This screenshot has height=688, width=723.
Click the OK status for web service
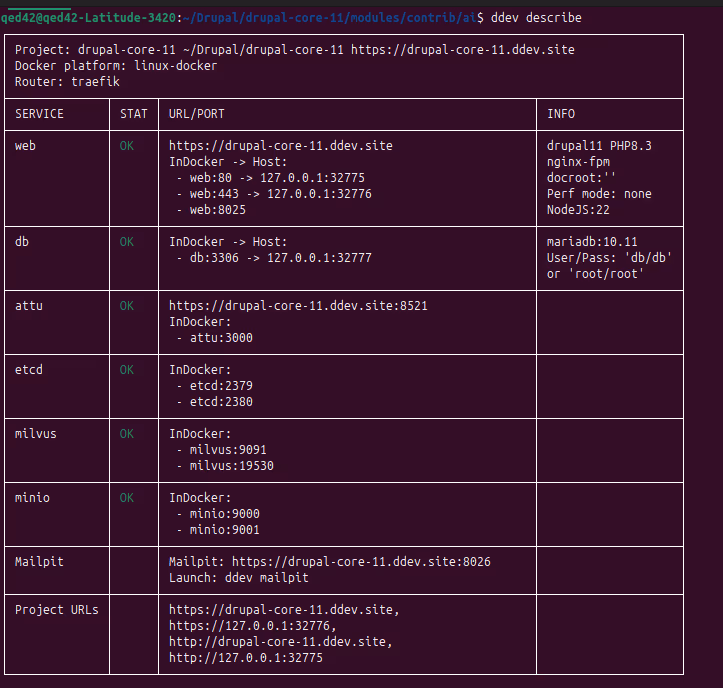pos(127,146)
